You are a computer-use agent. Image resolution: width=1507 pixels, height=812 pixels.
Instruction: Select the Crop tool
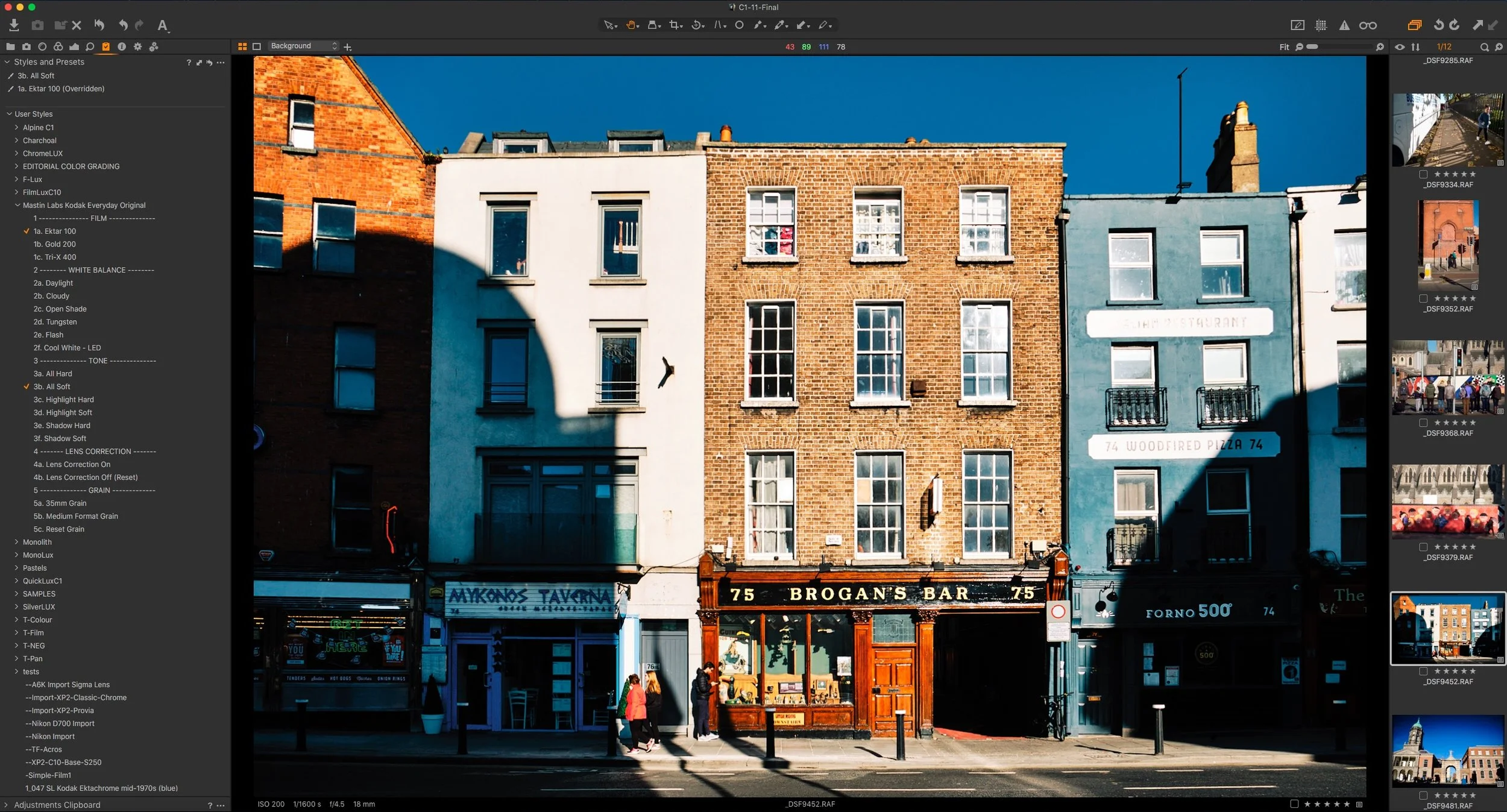pos(676,25)
